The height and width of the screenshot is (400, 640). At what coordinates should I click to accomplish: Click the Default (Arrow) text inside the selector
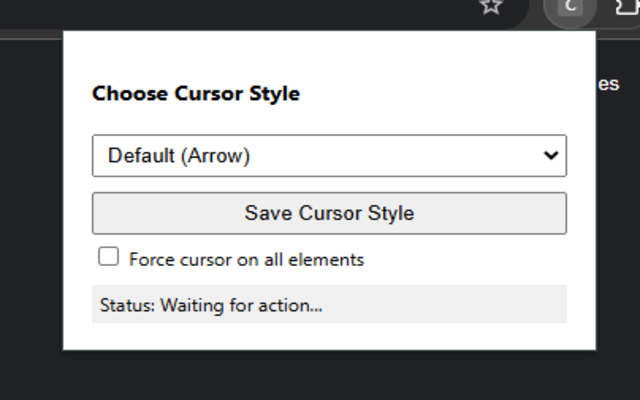pos(179,156)
